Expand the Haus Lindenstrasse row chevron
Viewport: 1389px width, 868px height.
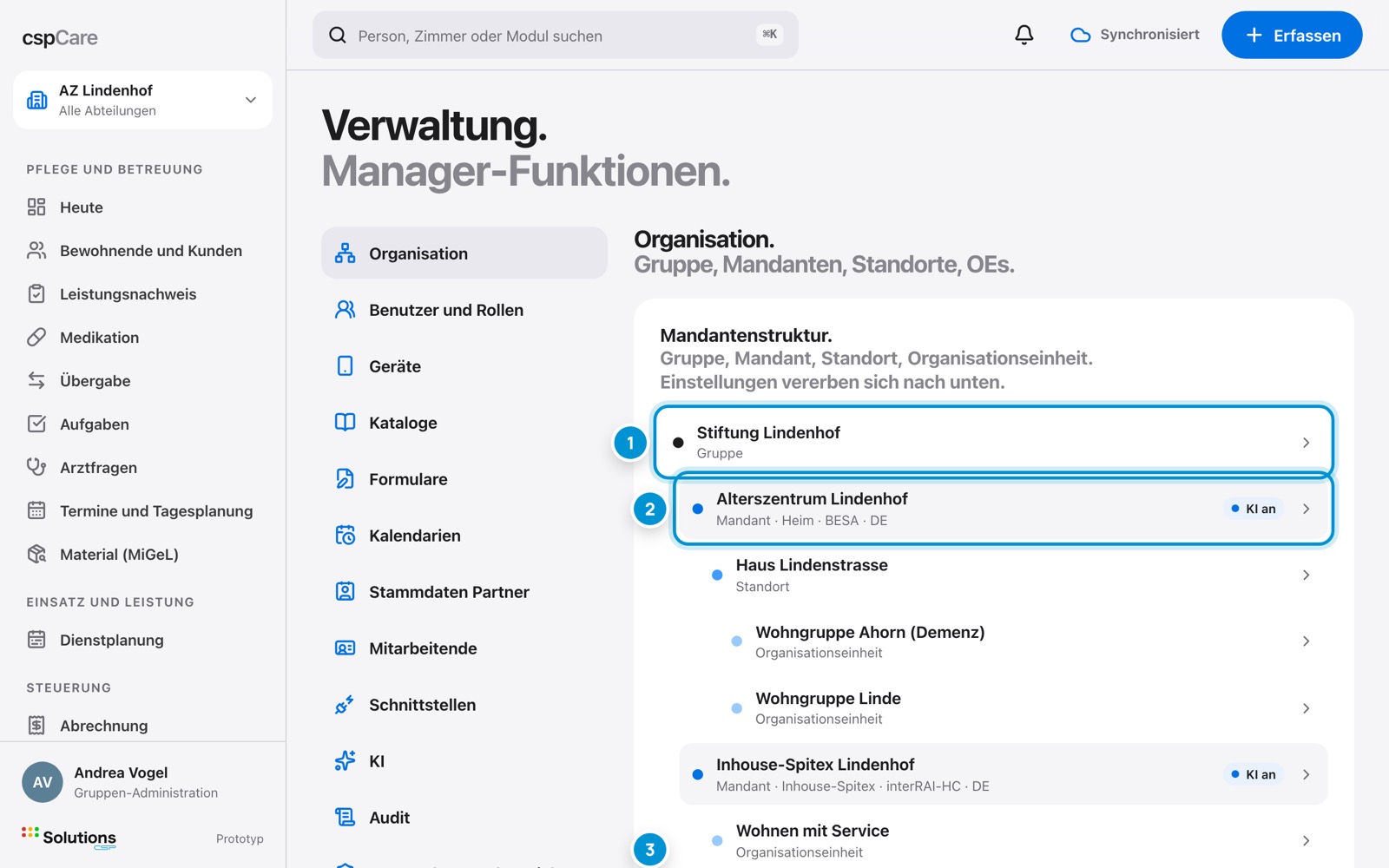point(1306,575)
